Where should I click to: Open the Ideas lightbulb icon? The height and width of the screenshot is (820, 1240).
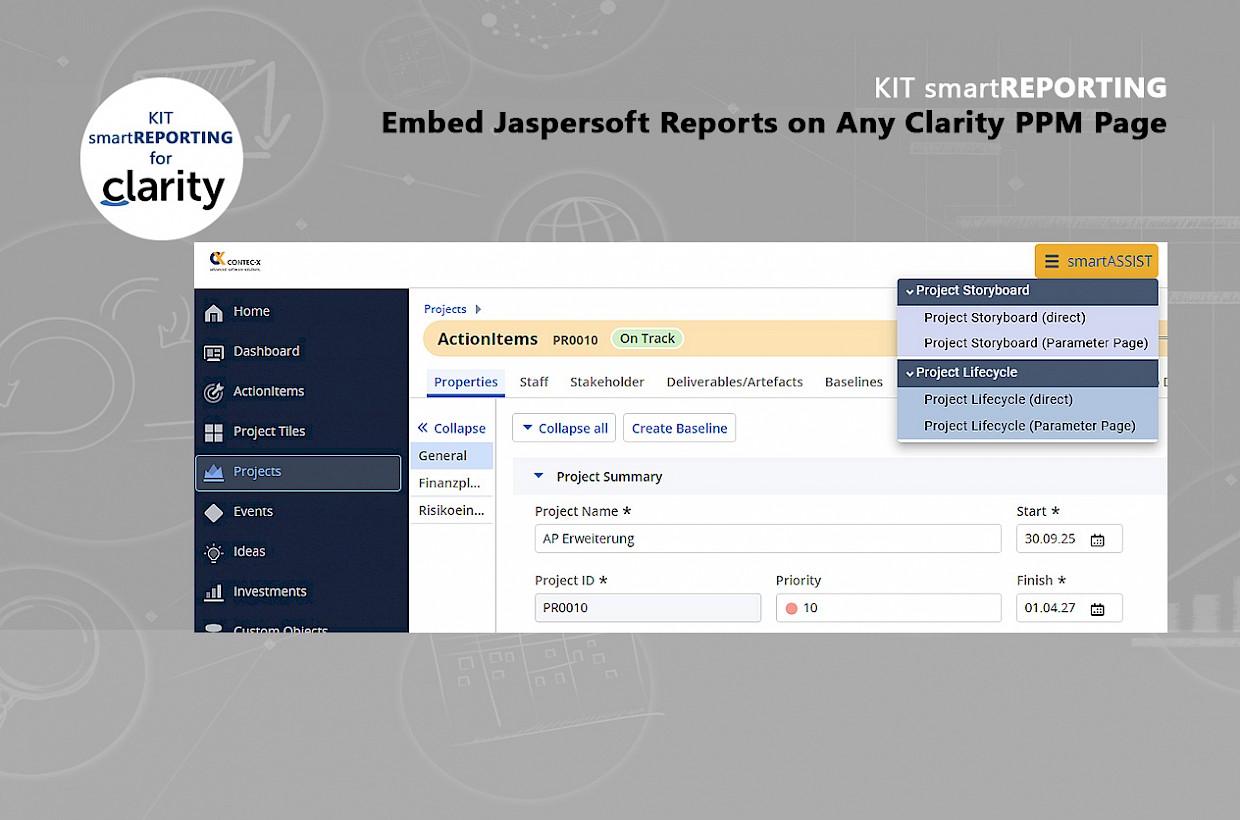tap(213, 552)
